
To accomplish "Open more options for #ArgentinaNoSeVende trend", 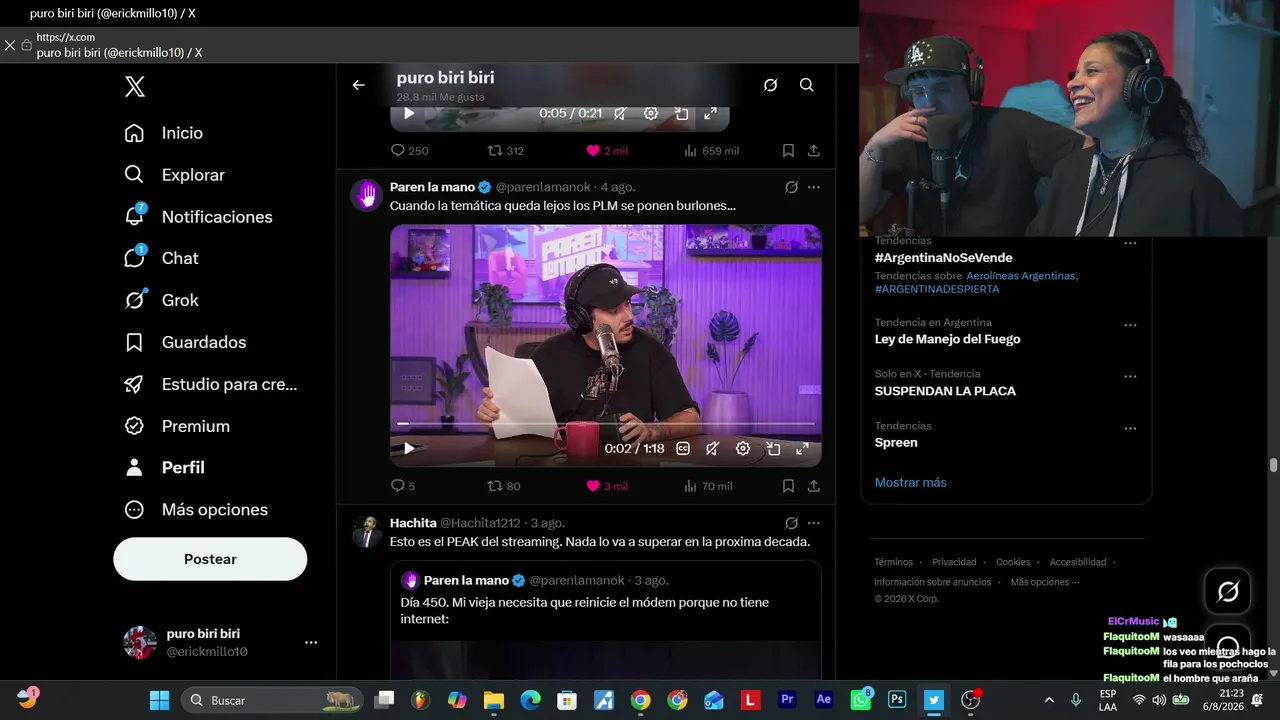I will click(x=1130, y=243).
